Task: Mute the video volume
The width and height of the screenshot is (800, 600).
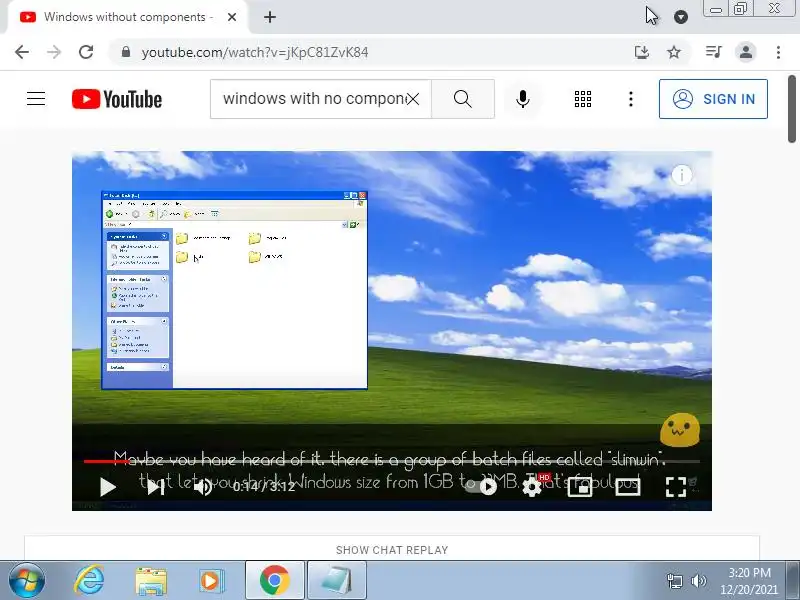Action: (x=203, y=487)
